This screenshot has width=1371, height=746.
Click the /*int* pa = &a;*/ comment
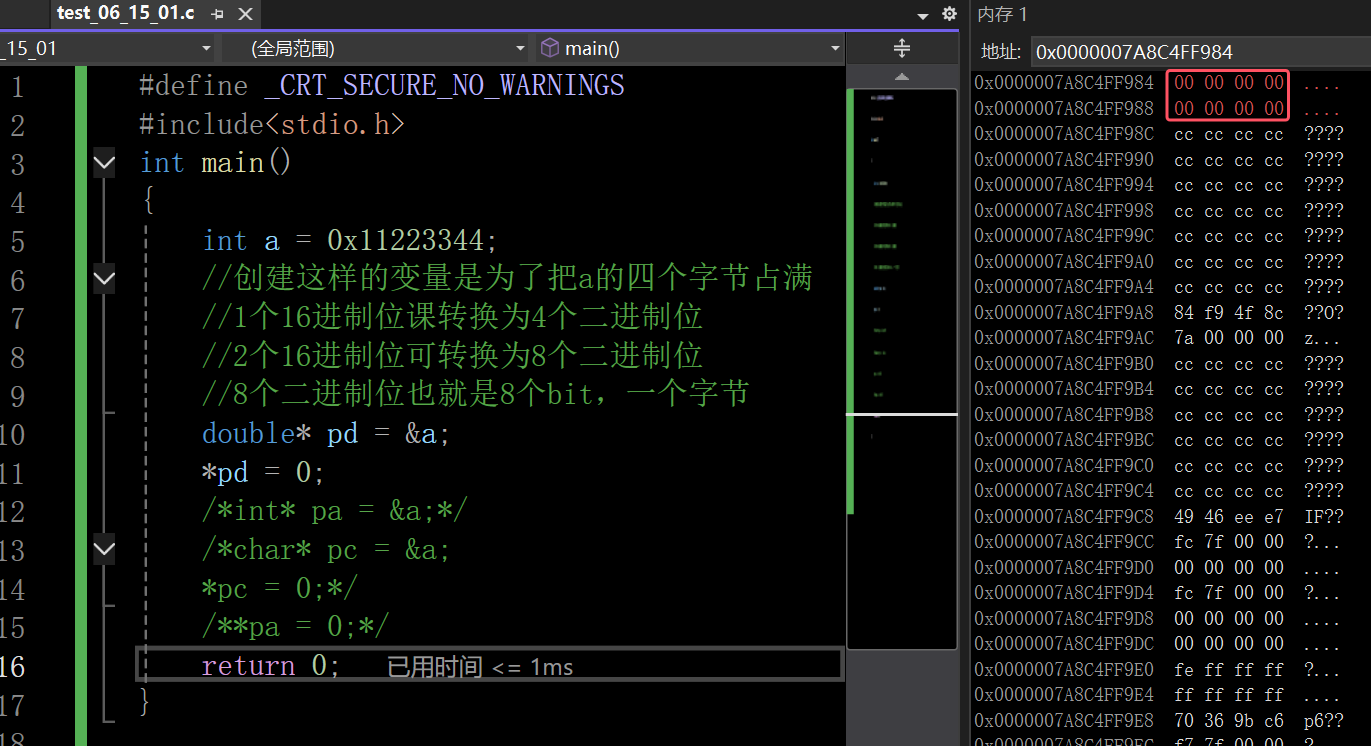coord(335,511)
